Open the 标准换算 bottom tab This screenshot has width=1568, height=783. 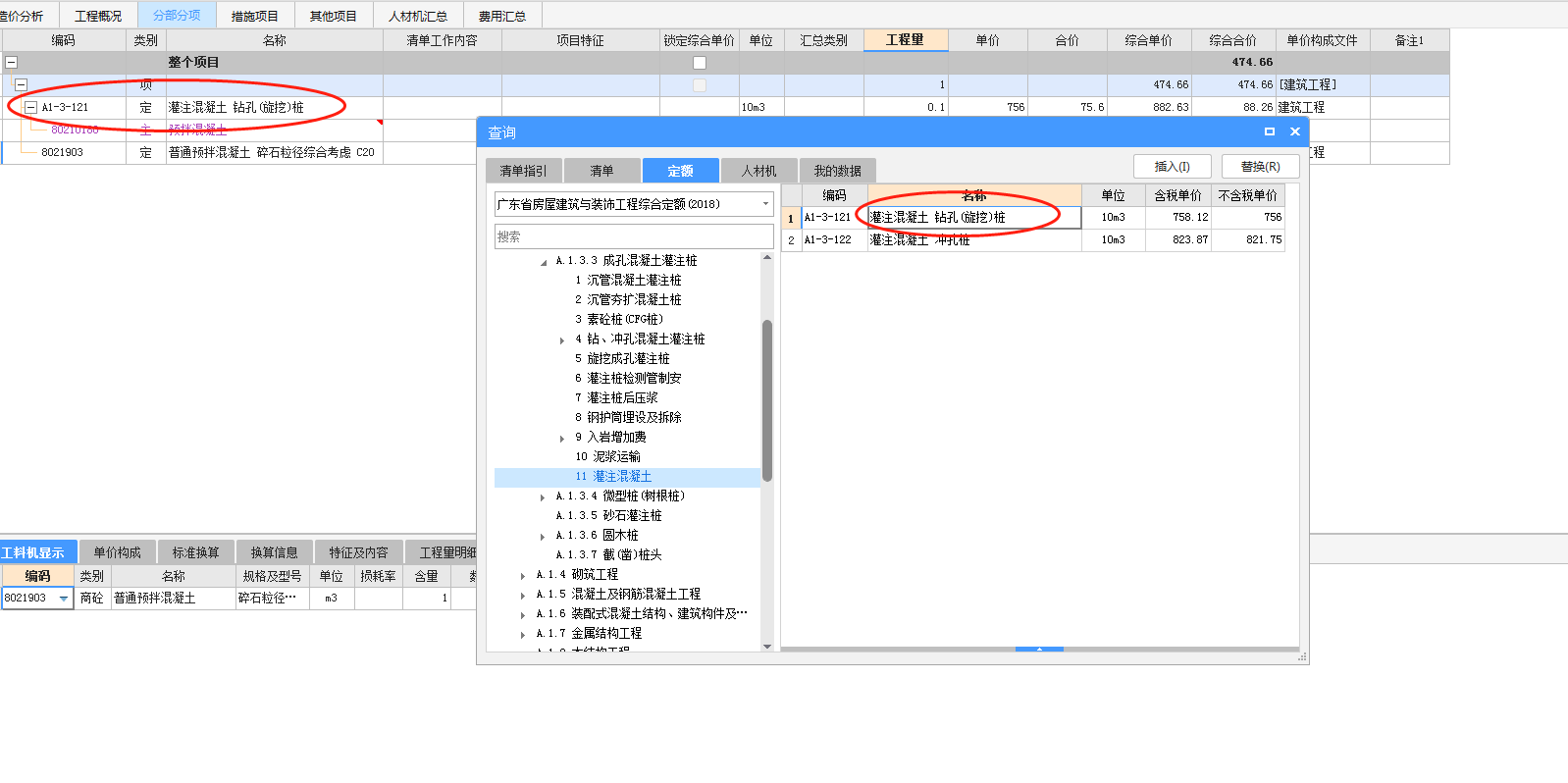(x=196, y=552)
